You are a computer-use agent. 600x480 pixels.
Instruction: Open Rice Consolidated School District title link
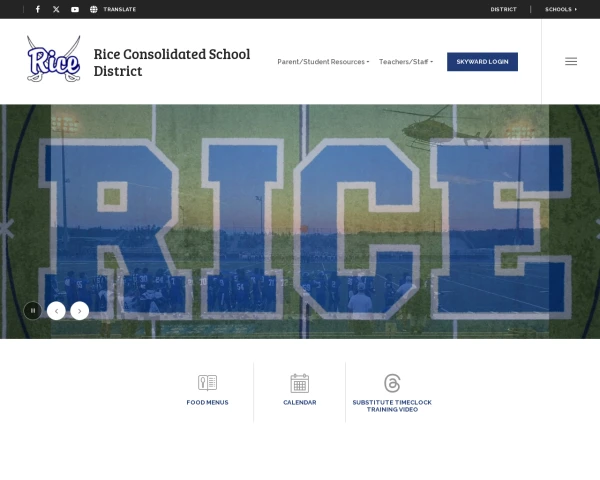[x=172, y=62]
